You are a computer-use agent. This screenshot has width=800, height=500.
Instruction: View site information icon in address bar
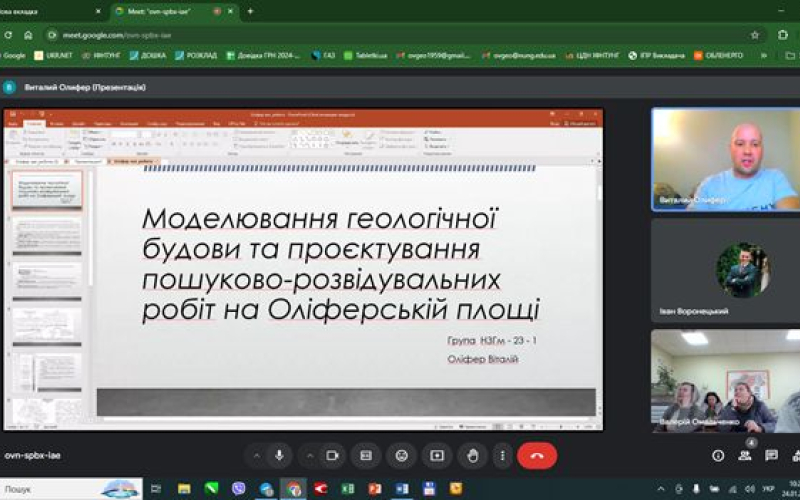point(52,35)
